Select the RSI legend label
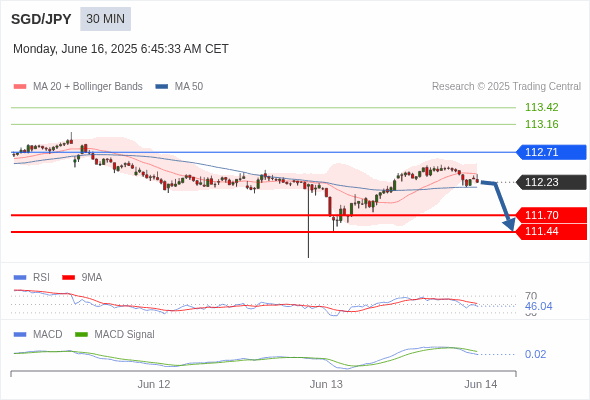 pos(41,278)
